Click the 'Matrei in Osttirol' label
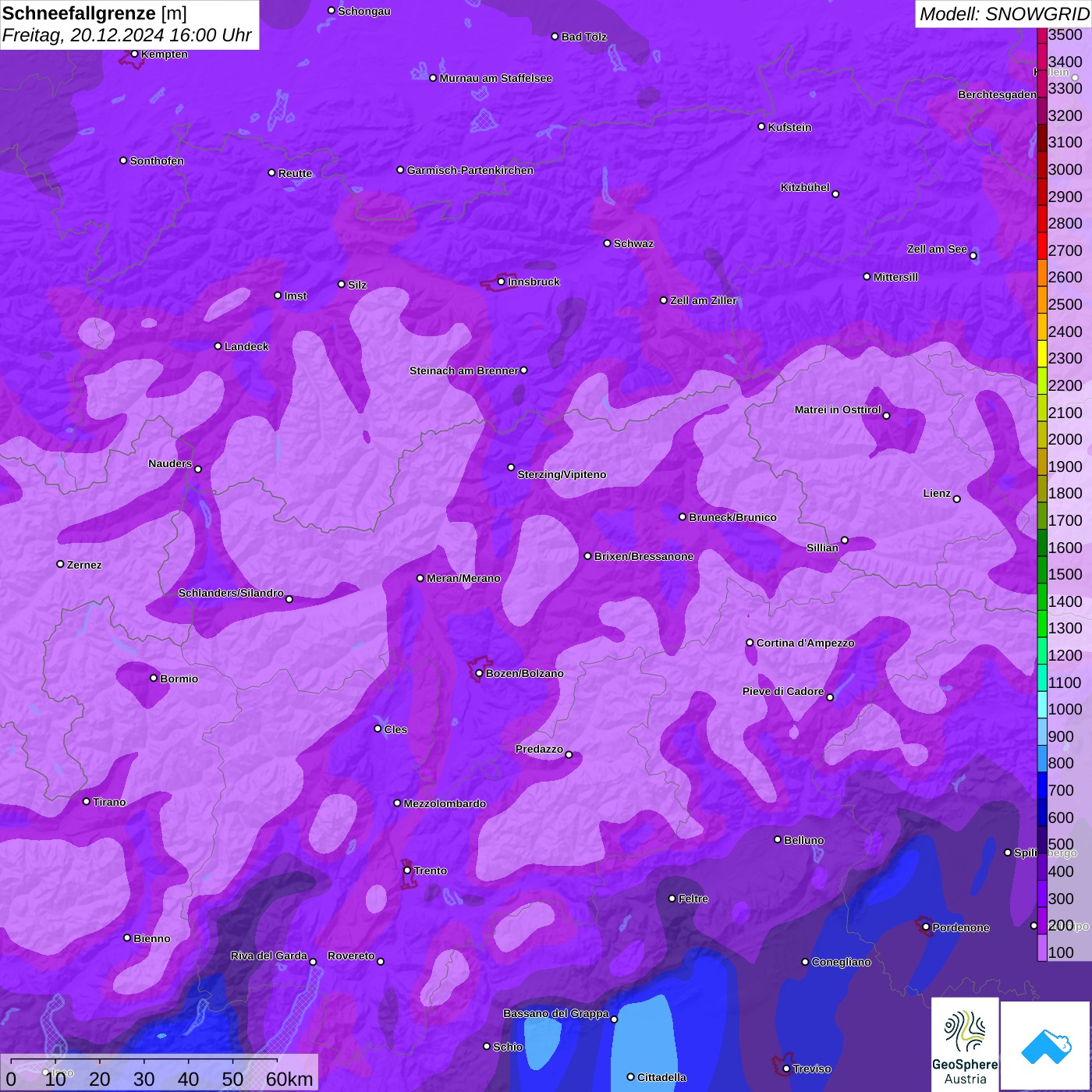Screen dimensions: 1092x1092 tap(838, 409)
